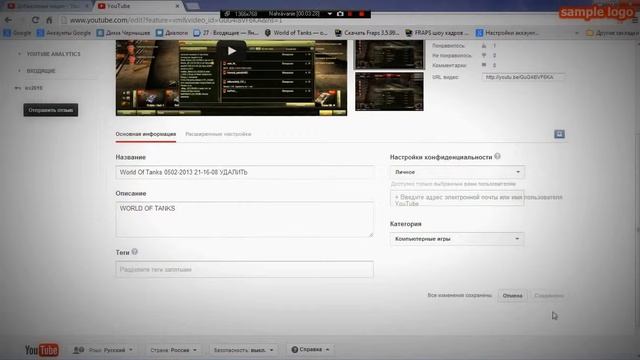
Task: Click the share-with email address field
Action: pyautogui.click(x=457, y=199)
